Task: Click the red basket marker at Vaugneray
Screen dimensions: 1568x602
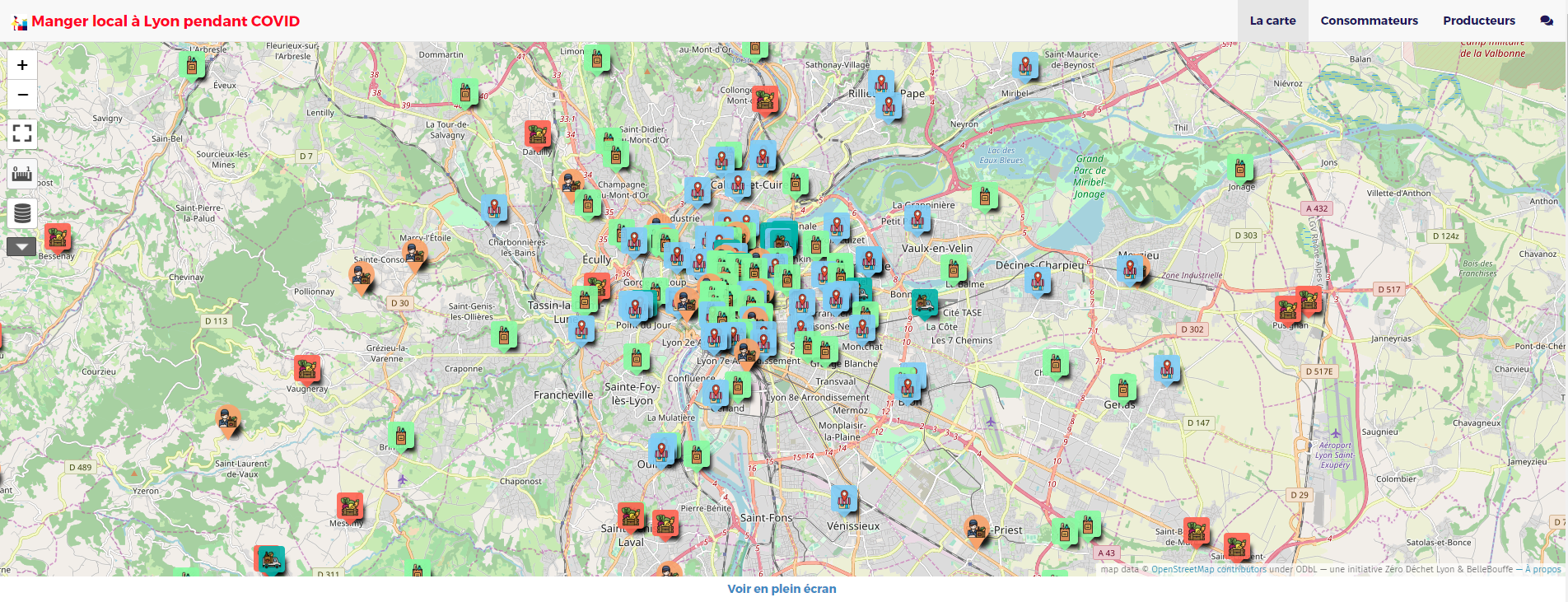Action: [307, 369]
